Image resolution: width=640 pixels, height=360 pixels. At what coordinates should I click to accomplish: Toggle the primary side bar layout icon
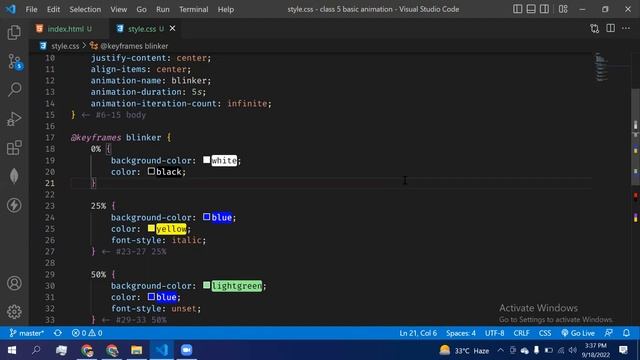point(517,9)
